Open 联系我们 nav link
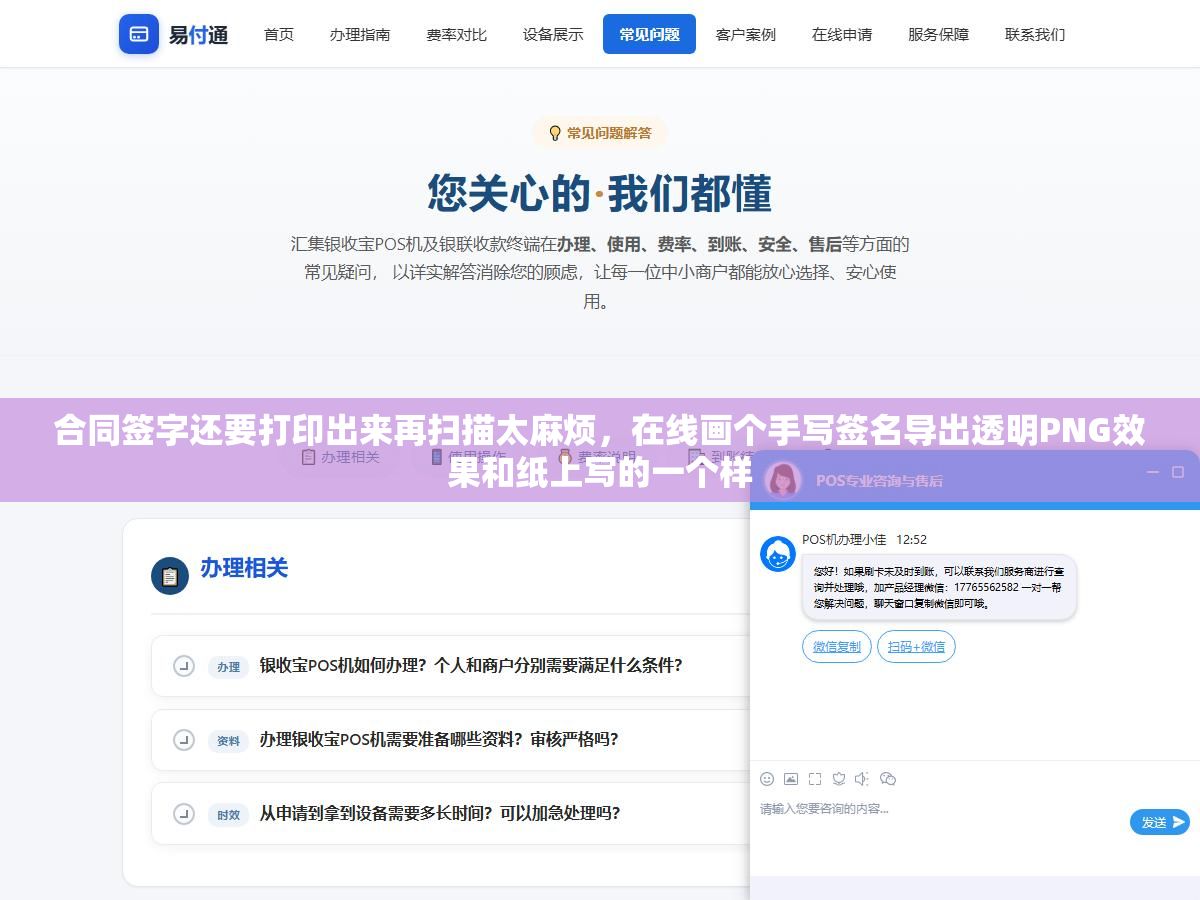This screenshot has width=1200, height=900. pyautogui.click(x=1035, y=34)
